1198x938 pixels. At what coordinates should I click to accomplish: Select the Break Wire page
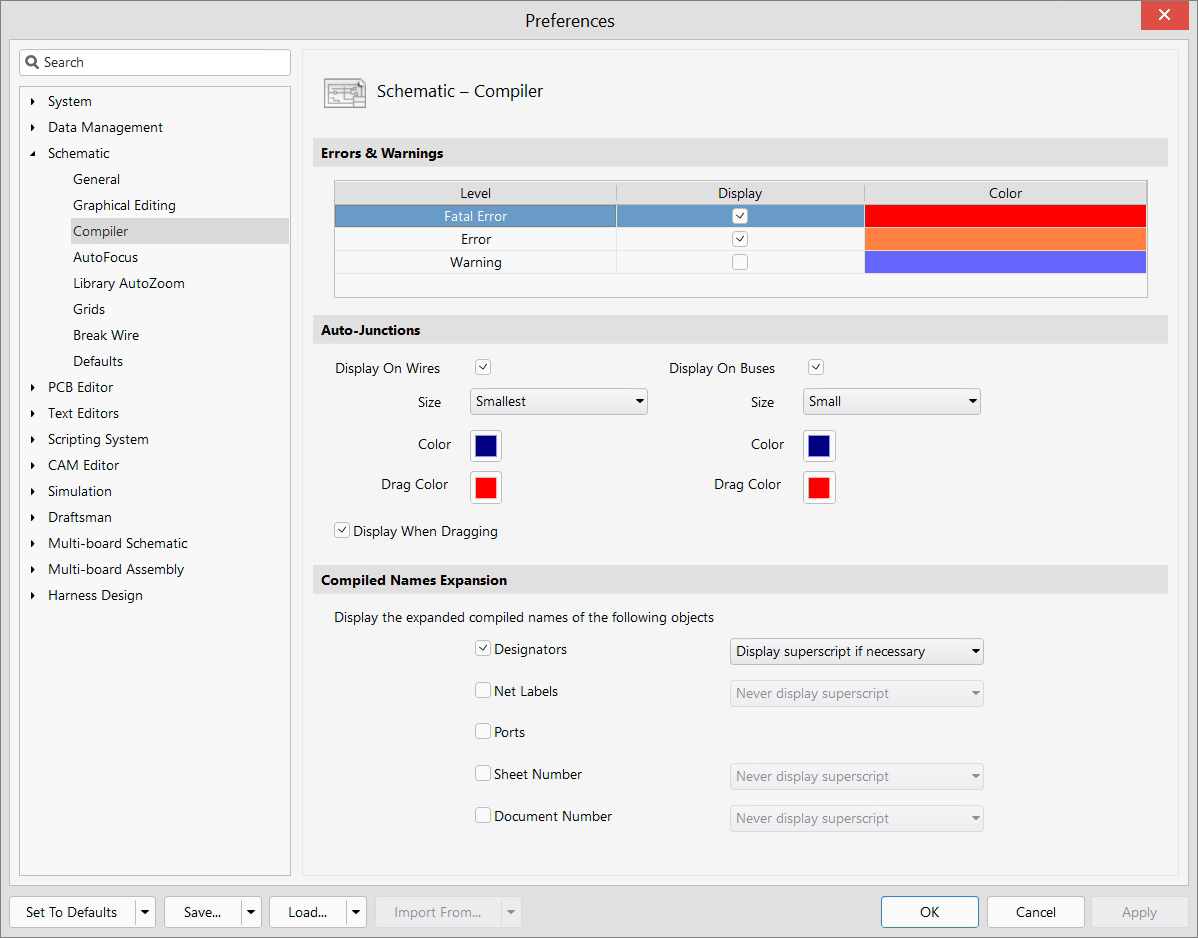coord(105,335)
